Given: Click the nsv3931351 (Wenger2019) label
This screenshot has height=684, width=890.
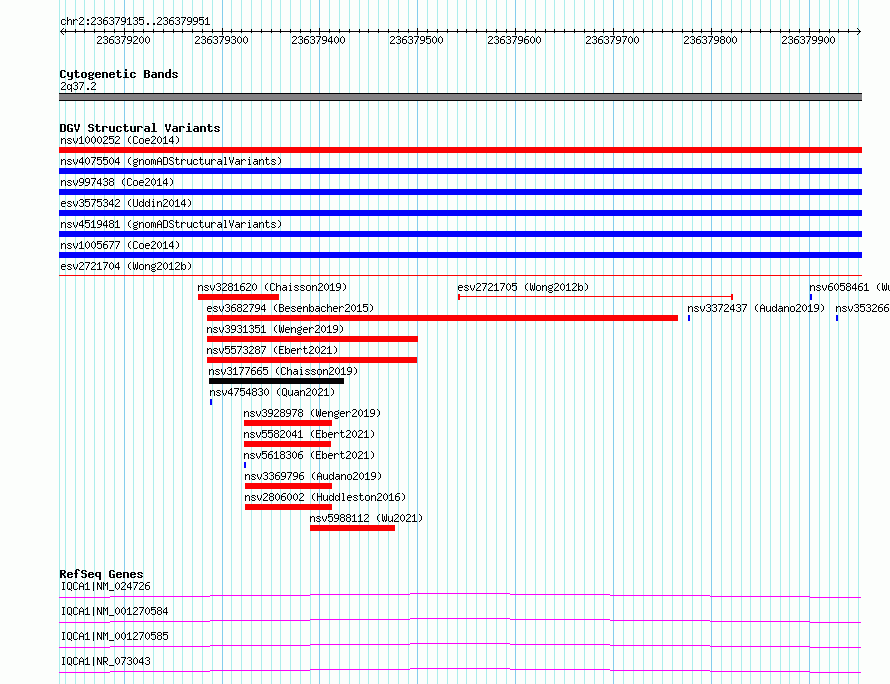Looking at the screenshot, I should (x=275, y=329).
